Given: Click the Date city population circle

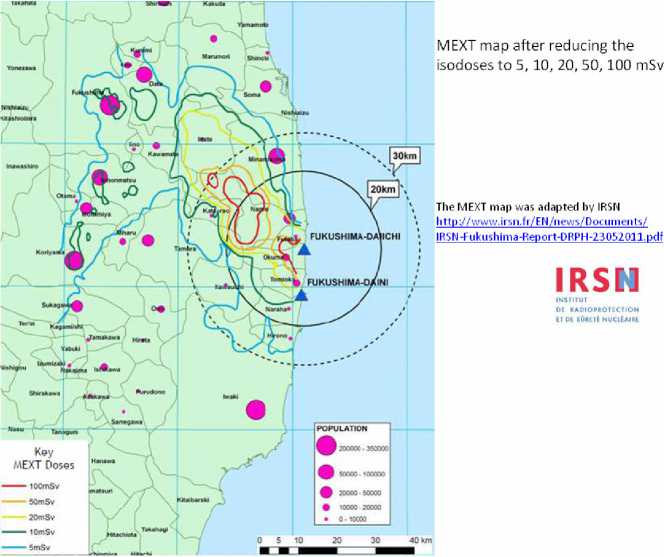Looking at the screenshot, I should (x=144, y=75).
